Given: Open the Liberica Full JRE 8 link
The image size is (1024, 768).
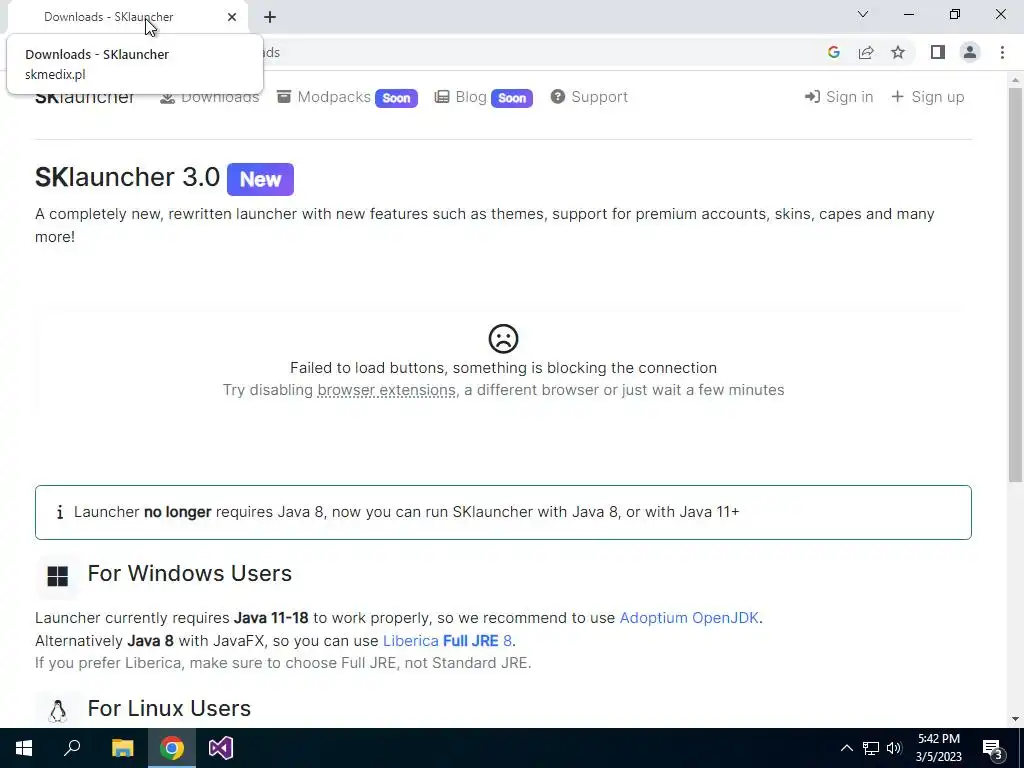Looking at the screenshot, I should point(447,641).
